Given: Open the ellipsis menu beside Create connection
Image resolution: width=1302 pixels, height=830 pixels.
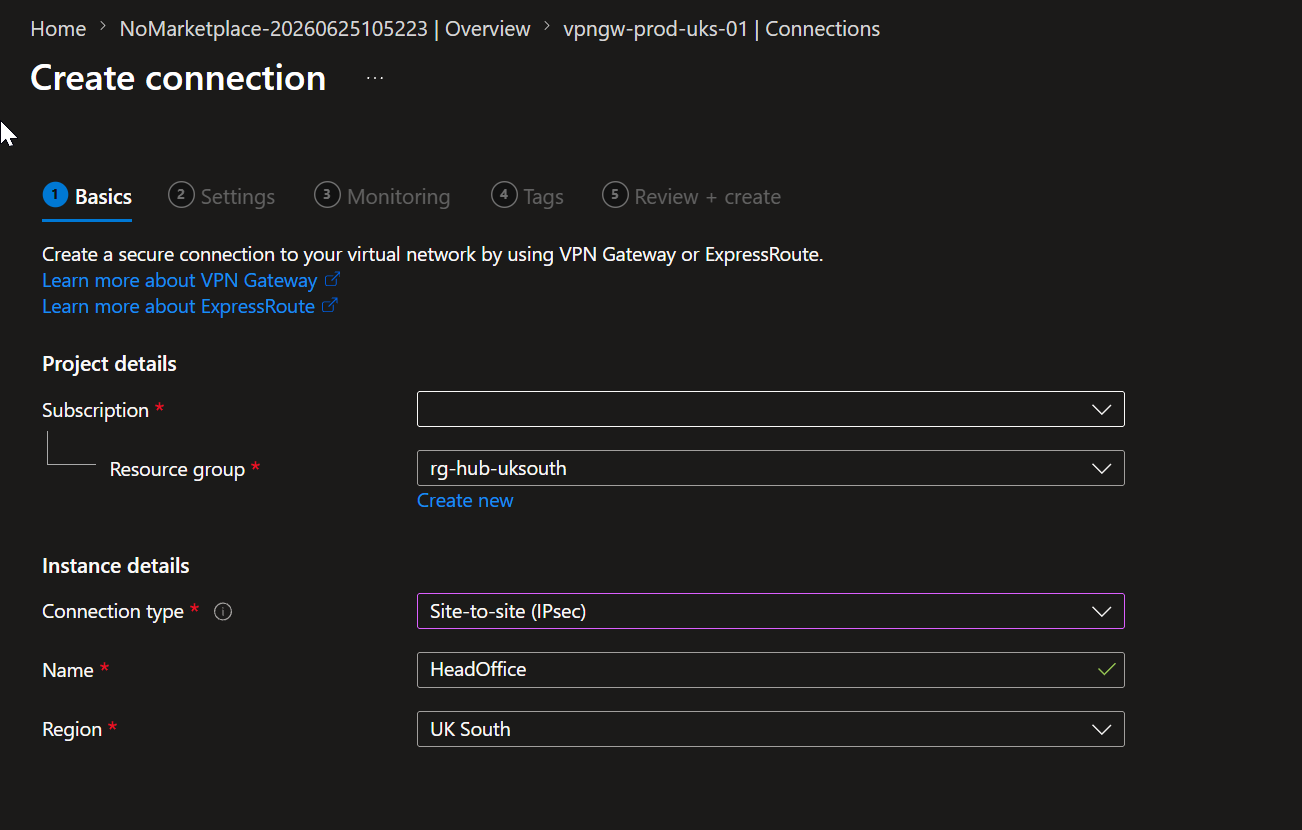Looking at the screenshot, I should point(375,78).
